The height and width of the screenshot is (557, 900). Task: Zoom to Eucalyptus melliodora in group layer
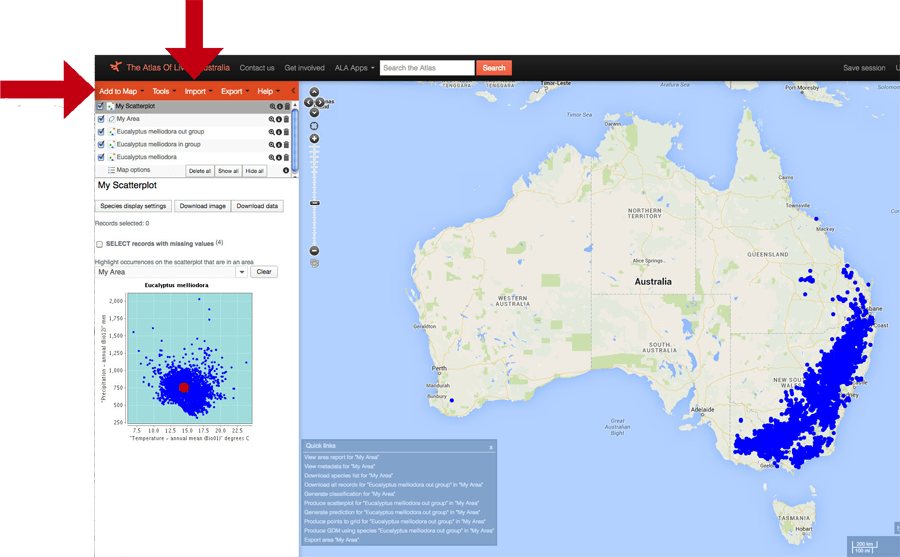(271, 145)
